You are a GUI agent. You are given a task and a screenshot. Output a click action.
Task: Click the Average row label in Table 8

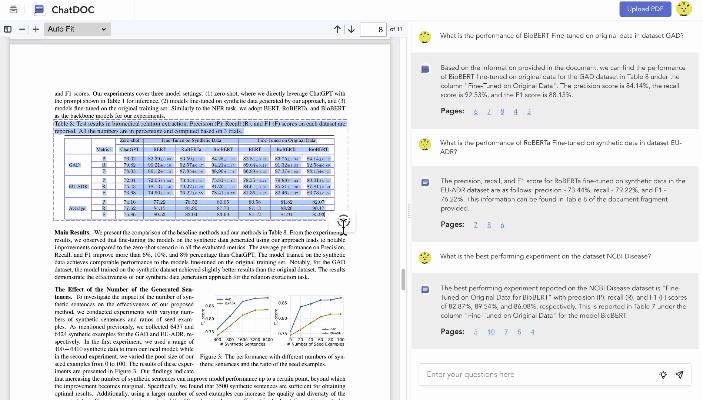(77, 208)
